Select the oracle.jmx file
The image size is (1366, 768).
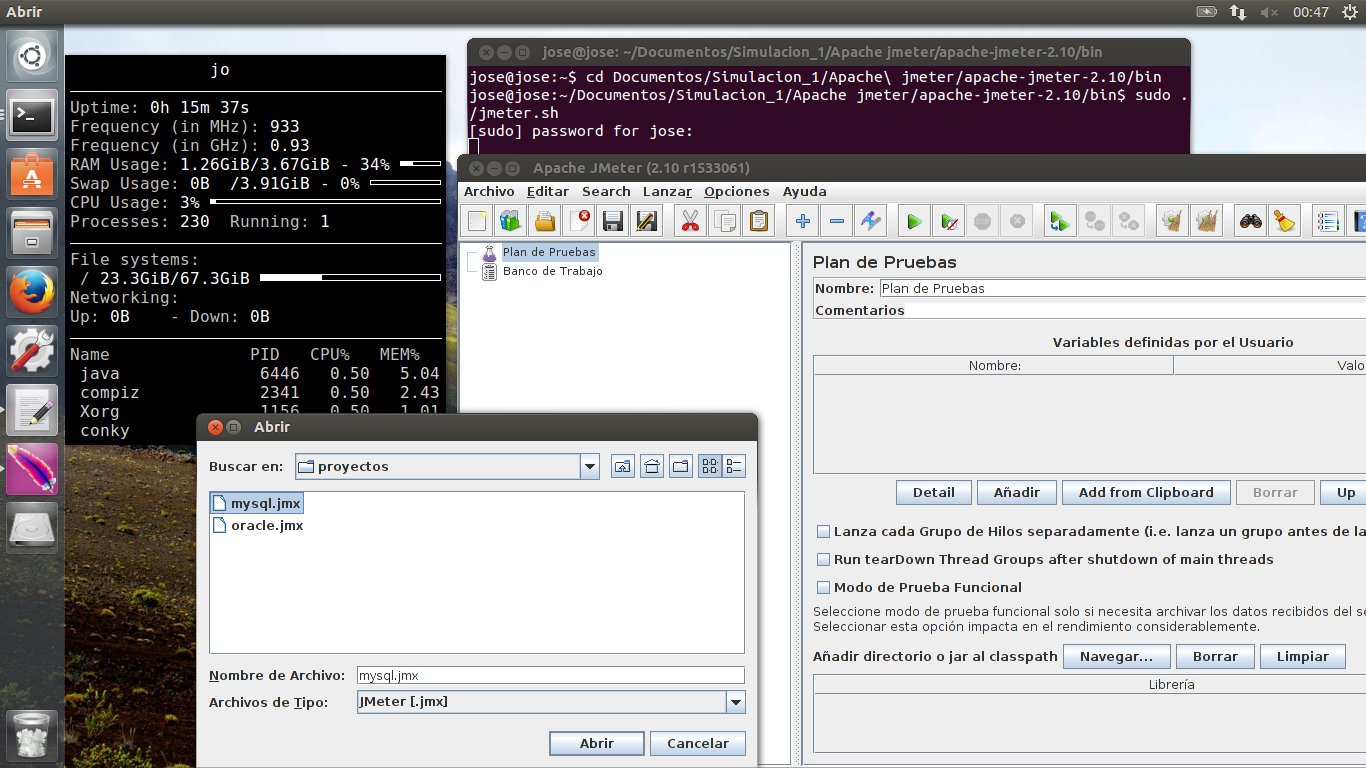pos(259,525)
